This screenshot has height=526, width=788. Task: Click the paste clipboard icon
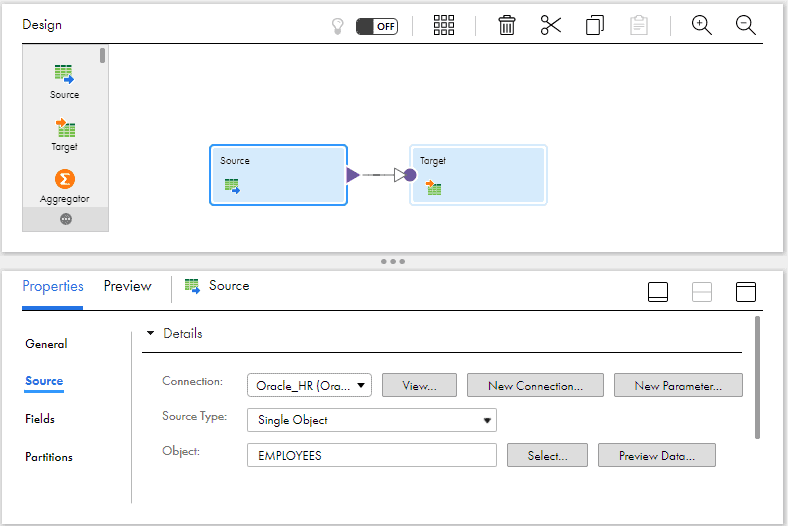(x=639, y=25)
